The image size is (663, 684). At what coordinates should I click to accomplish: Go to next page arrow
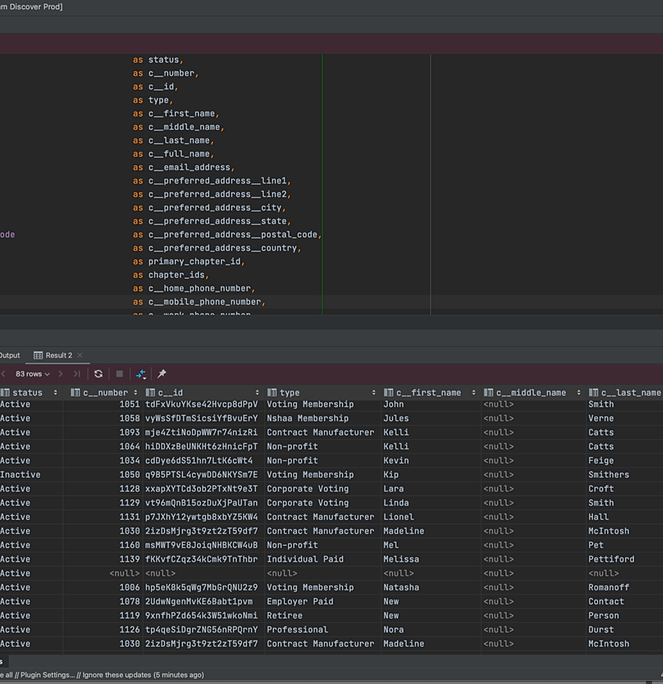[x=61, y=374]
